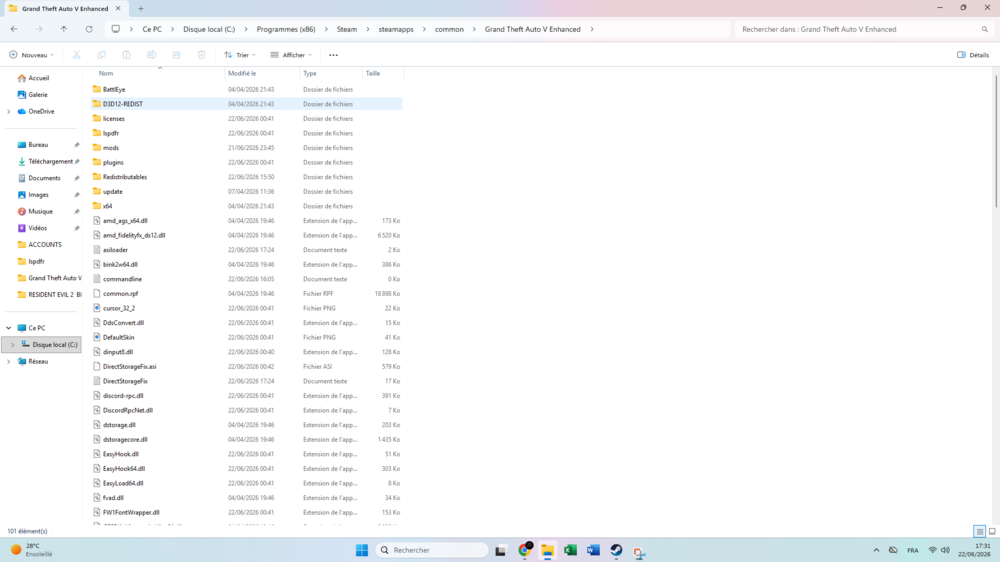Click the search box for this folder
Image resolution: width=1000 pixels, height=562 pixels.
pos(864,29)
